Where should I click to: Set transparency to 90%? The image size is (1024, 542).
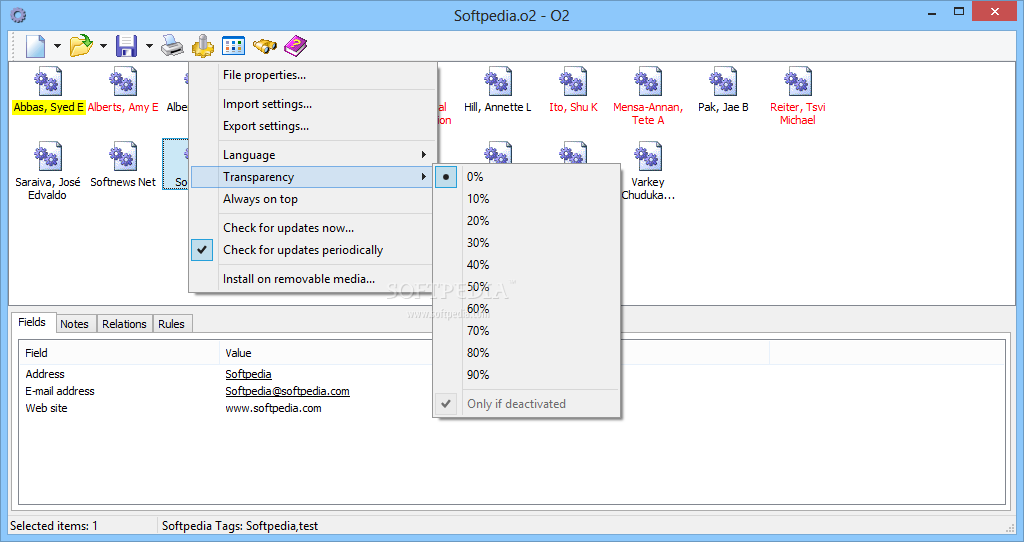[x=526, y=375]
